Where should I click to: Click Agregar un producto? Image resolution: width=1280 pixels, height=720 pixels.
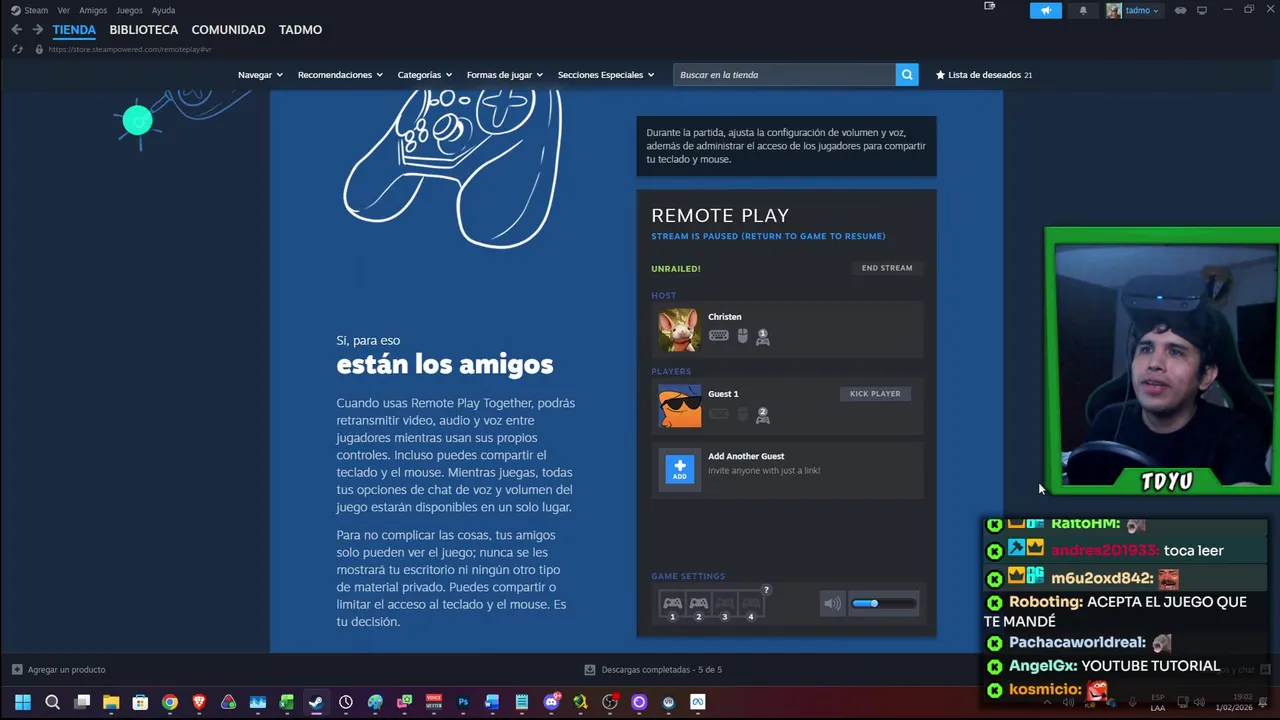point(58,670)
